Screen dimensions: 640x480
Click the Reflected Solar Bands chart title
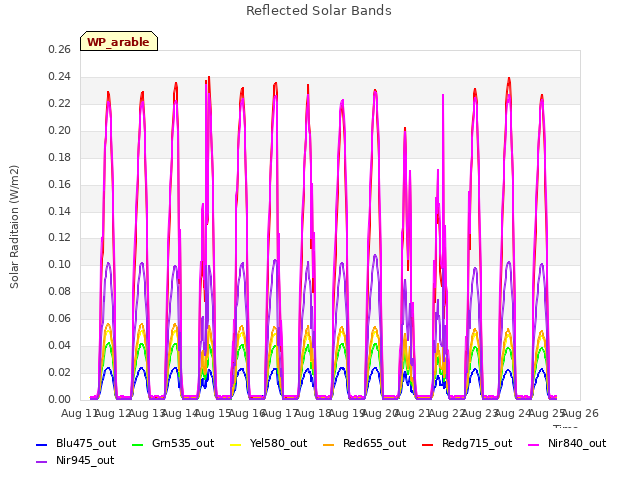319,11
